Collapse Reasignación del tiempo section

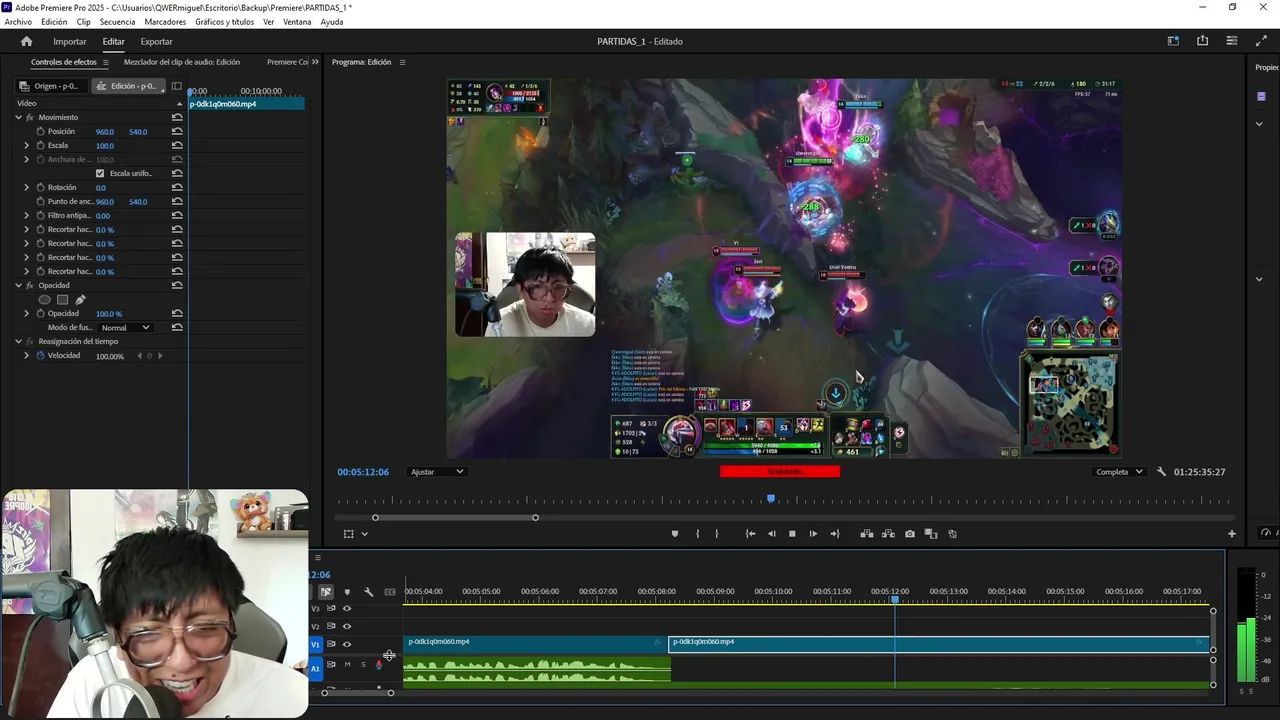pyautogui.click(x=18, y=341)
